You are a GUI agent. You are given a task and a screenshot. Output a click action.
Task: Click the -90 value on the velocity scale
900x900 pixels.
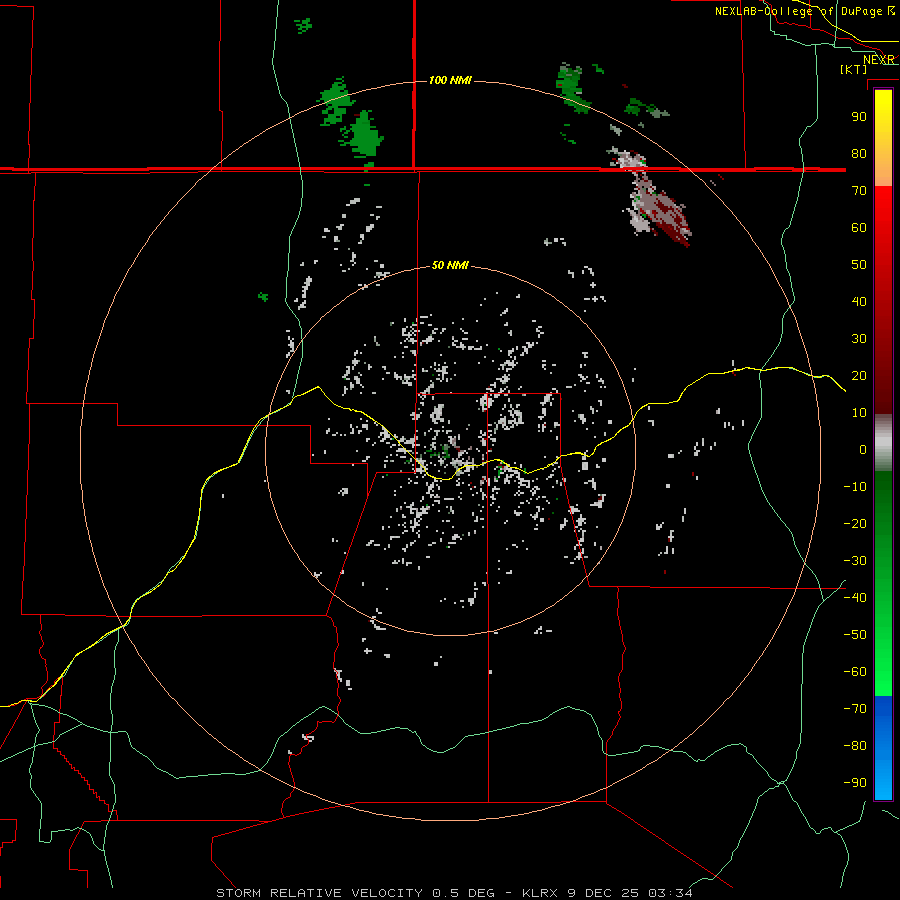(x=855, y=783)
